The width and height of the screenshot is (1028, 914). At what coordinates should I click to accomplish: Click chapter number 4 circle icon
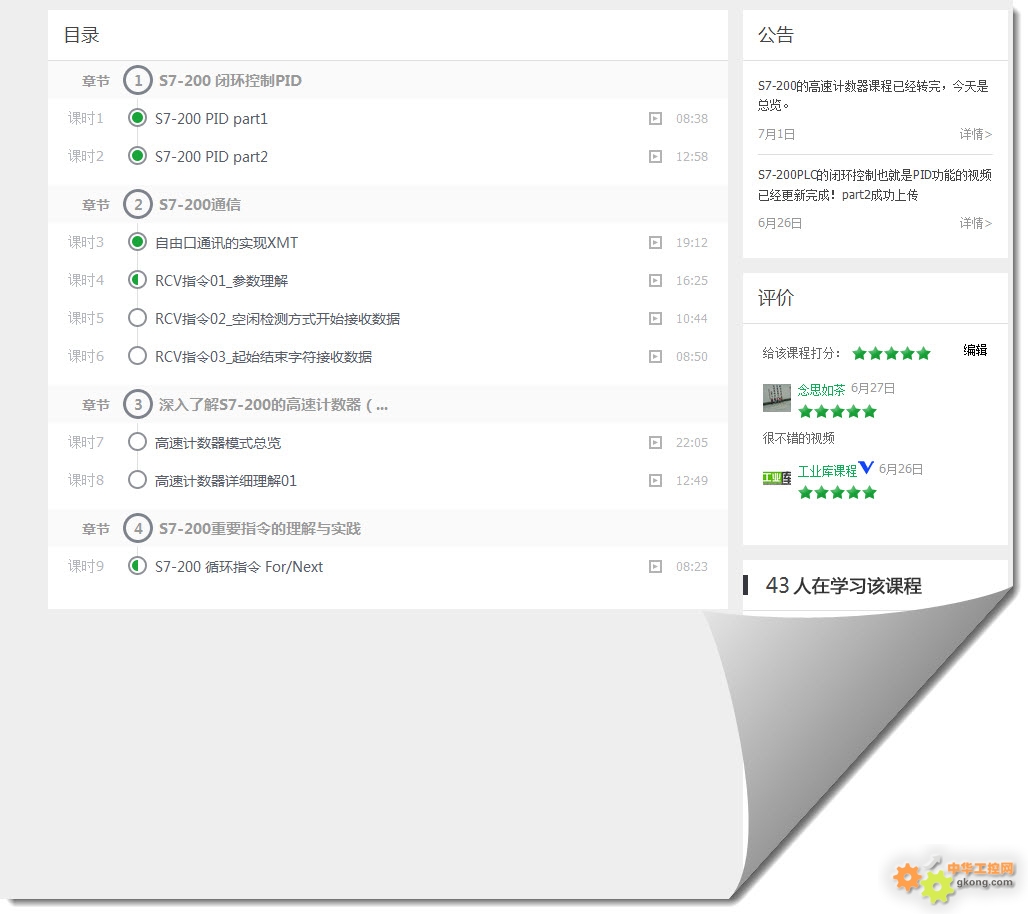coord(138,528)
